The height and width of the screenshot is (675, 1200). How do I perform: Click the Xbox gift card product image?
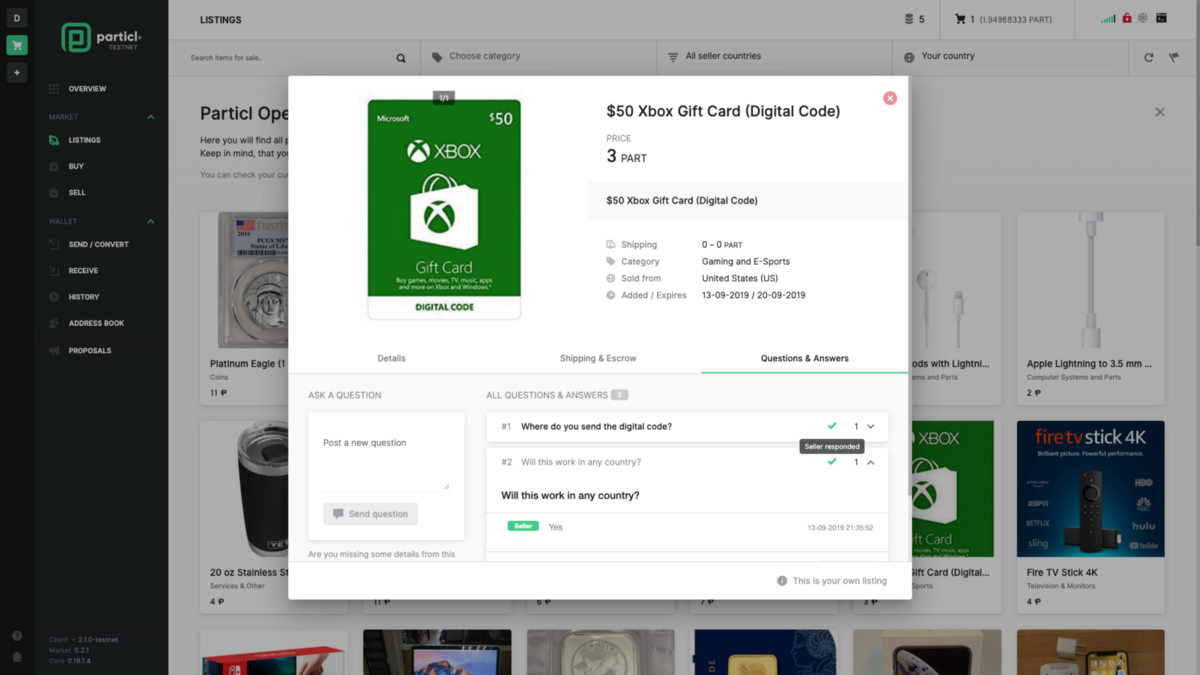pyautogui.click(x=444, y=209)
